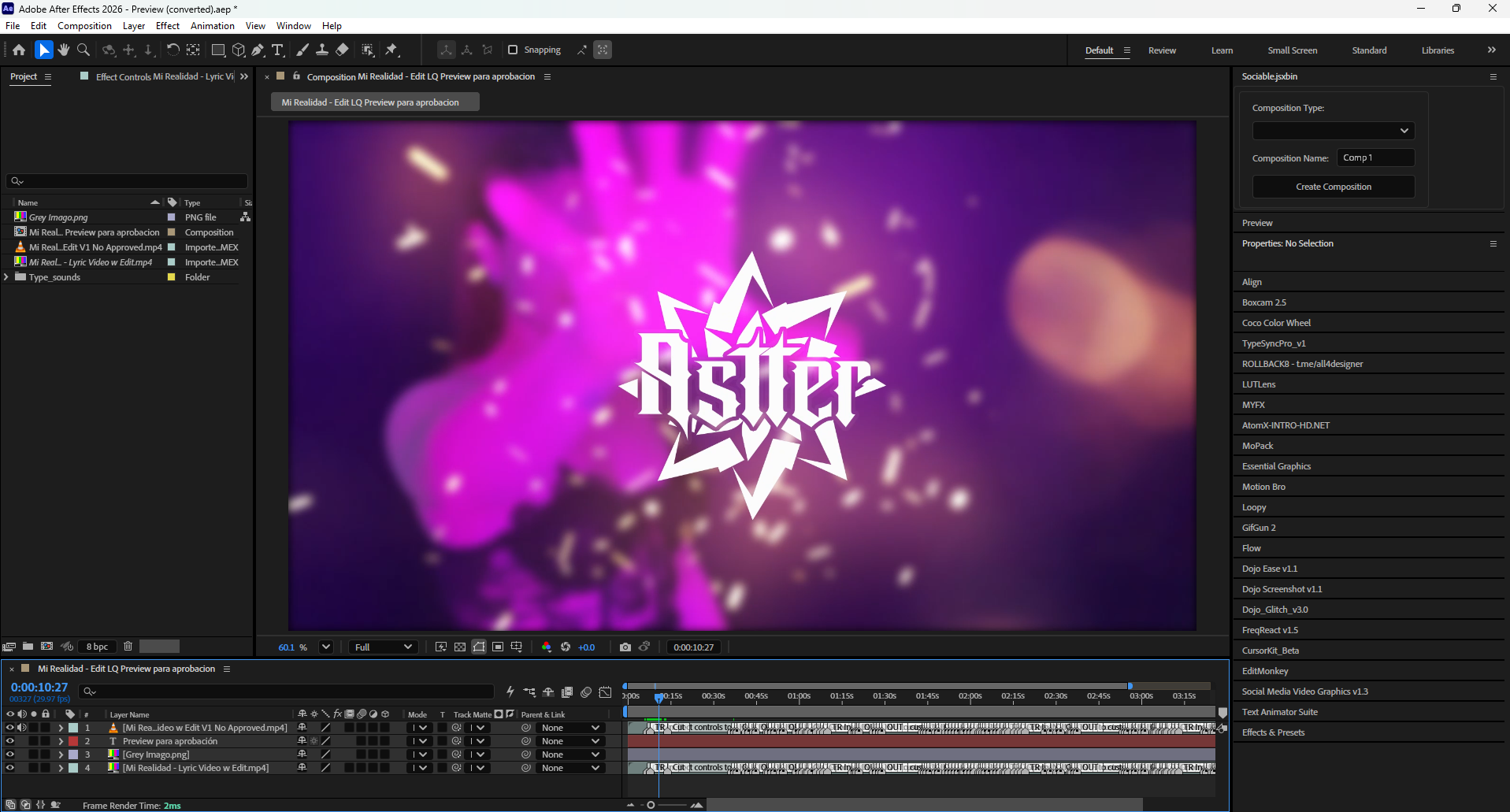
Task: Select the Eraser tool
Action: (x=342, y=50)
